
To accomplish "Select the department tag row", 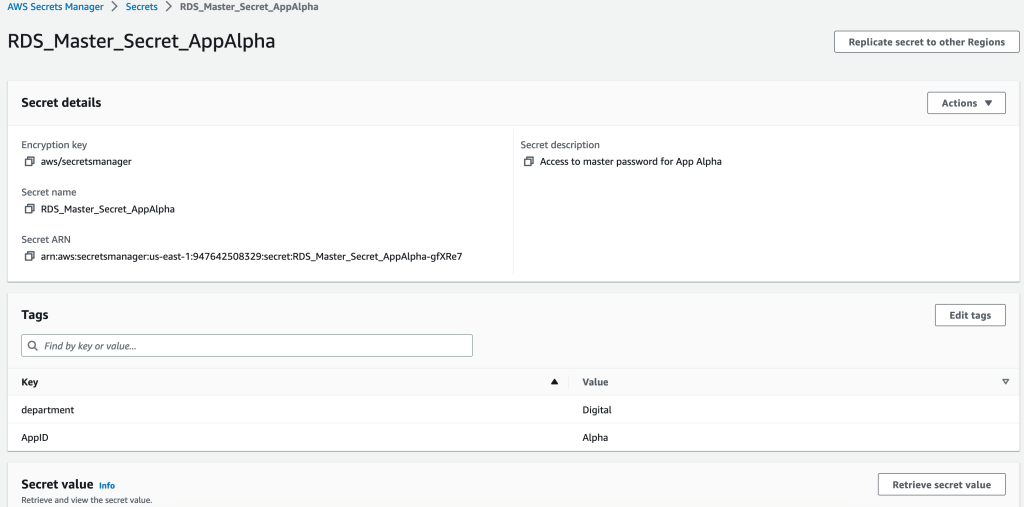I will (x=300, y=410).
